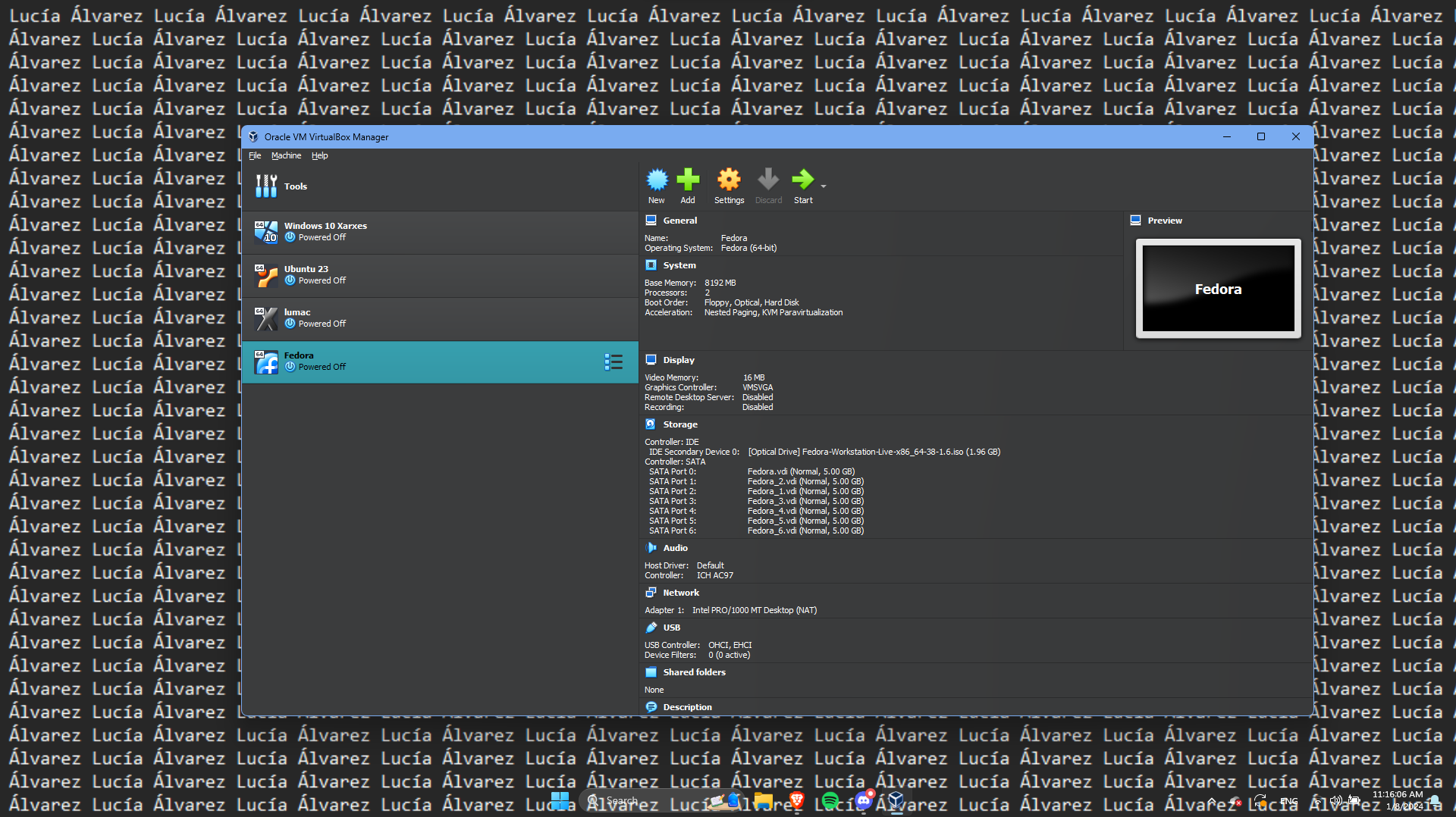Click the Add machine plus icon

pos(688,180)
